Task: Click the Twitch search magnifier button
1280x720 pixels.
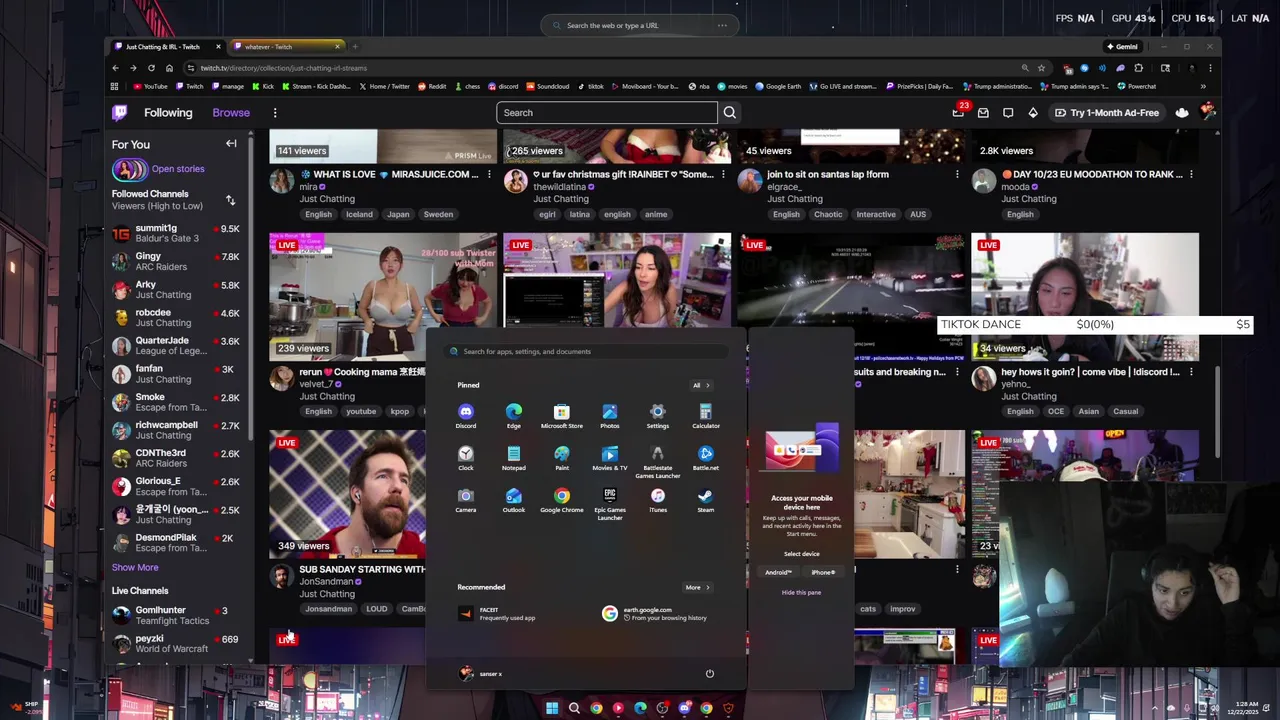Action: click(x=730, y=113)
